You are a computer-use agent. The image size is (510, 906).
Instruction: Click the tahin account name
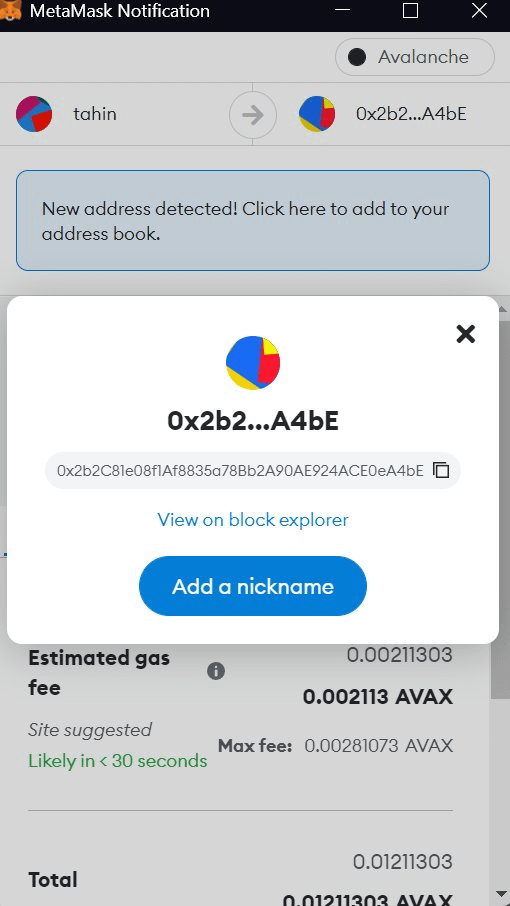(95, 114)
